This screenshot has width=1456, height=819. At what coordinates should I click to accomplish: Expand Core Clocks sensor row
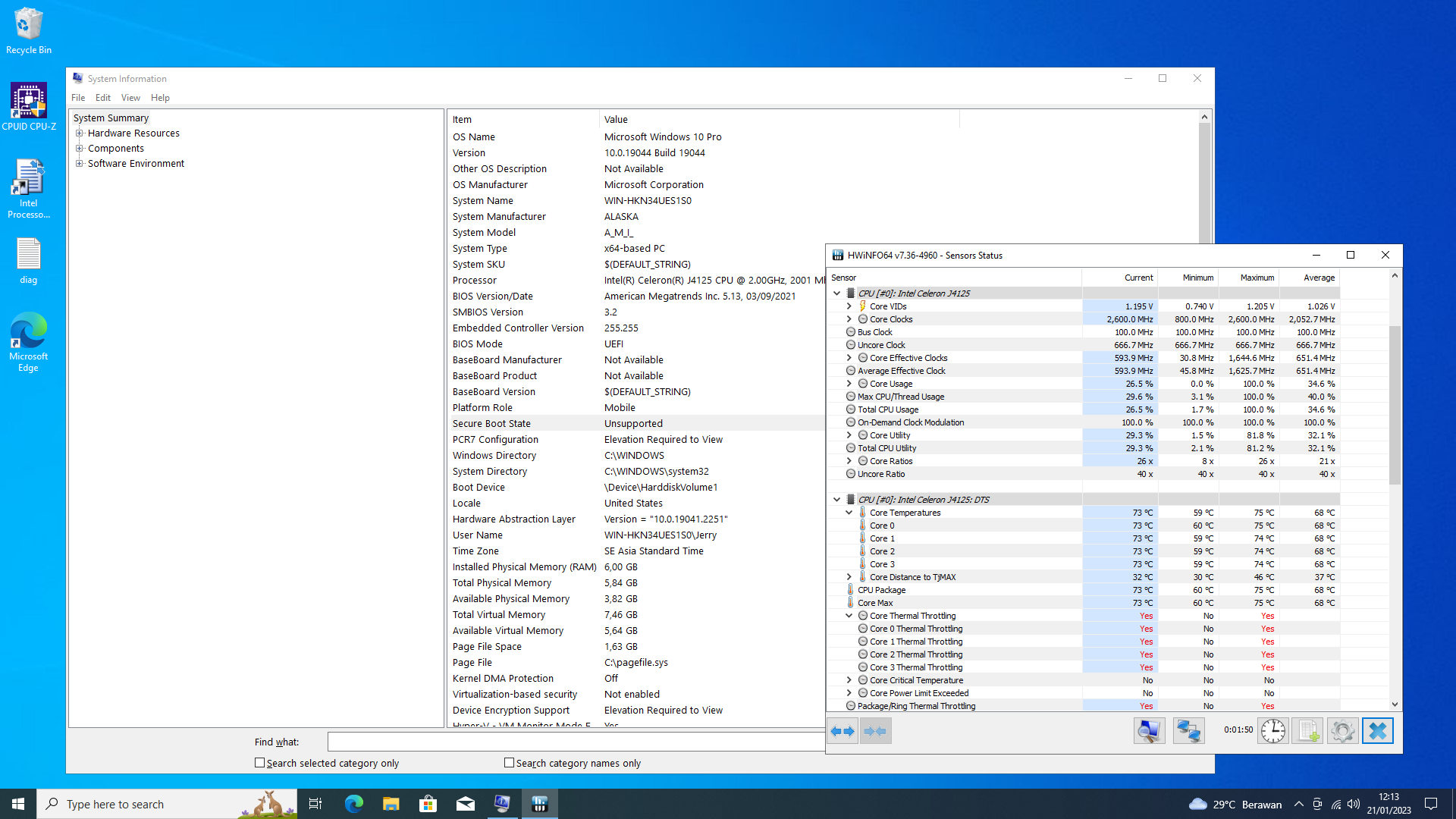click(x=849, y=319)
